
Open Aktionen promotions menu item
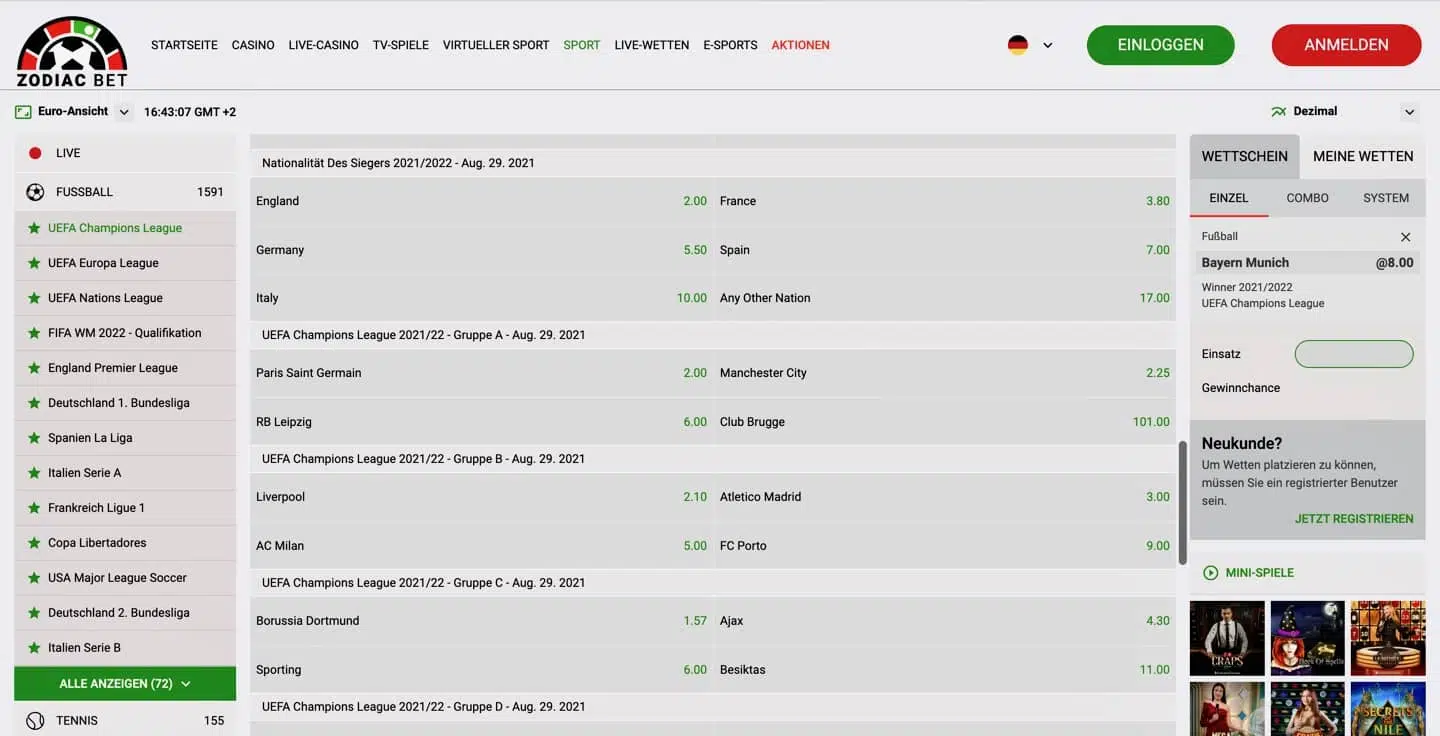coord(801,45)
